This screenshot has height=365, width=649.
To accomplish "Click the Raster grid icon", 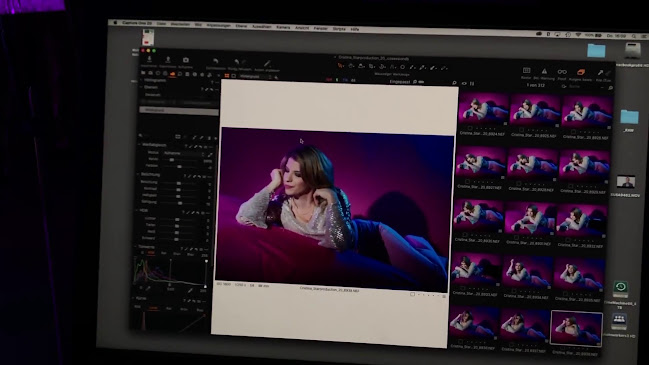I will pyautogui.click(x=526, y=71).
